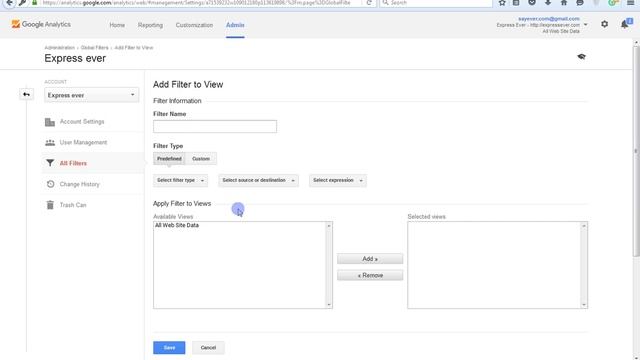
Task: Click the Global Filters breadcrumb link
Action: coord(95,48)
